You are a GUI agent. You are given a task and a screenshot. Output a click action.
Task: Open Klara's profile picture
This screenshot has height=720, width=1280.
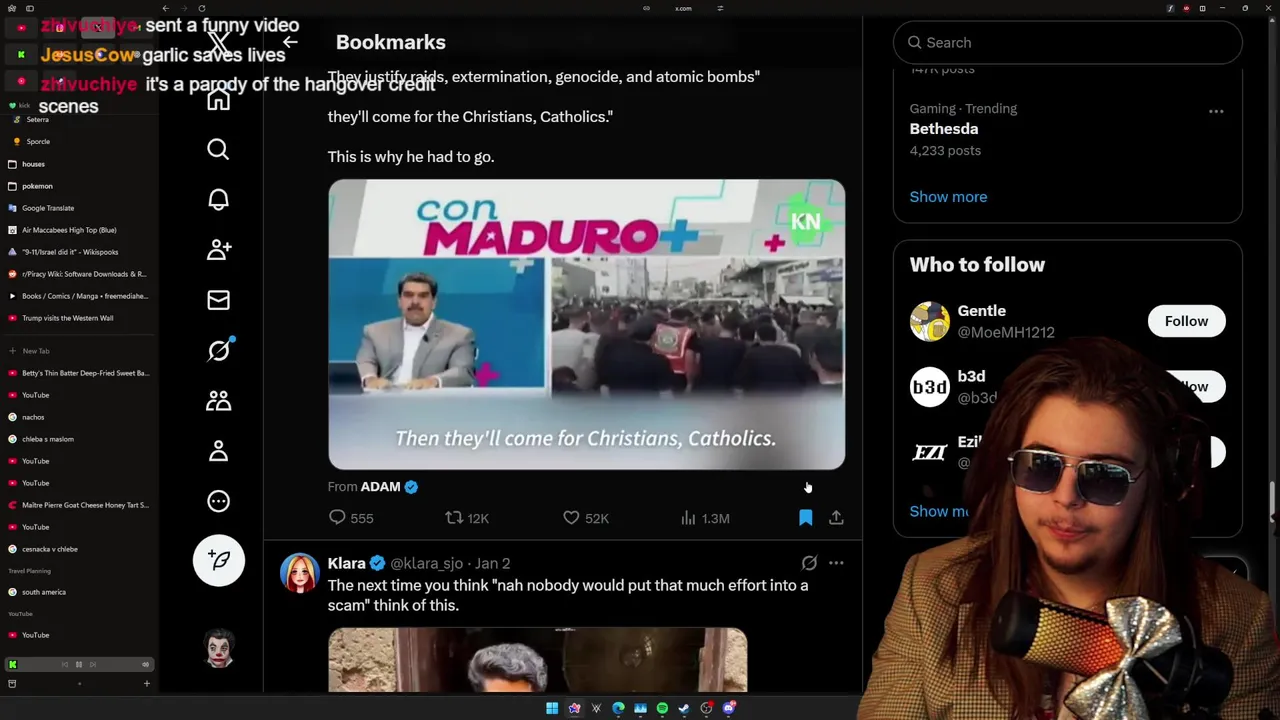pos(299,573)
